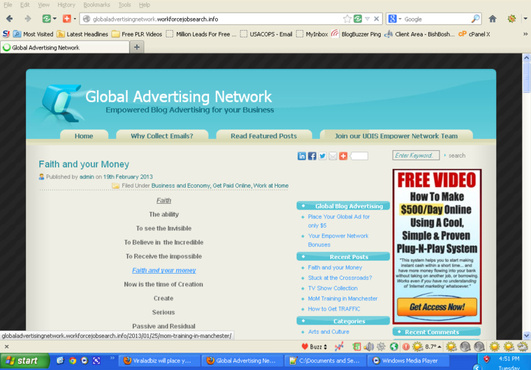Open Place Your Global Ad for only $5 link
The width and height of the screenshot is (531, 370).
pos(339,221)
